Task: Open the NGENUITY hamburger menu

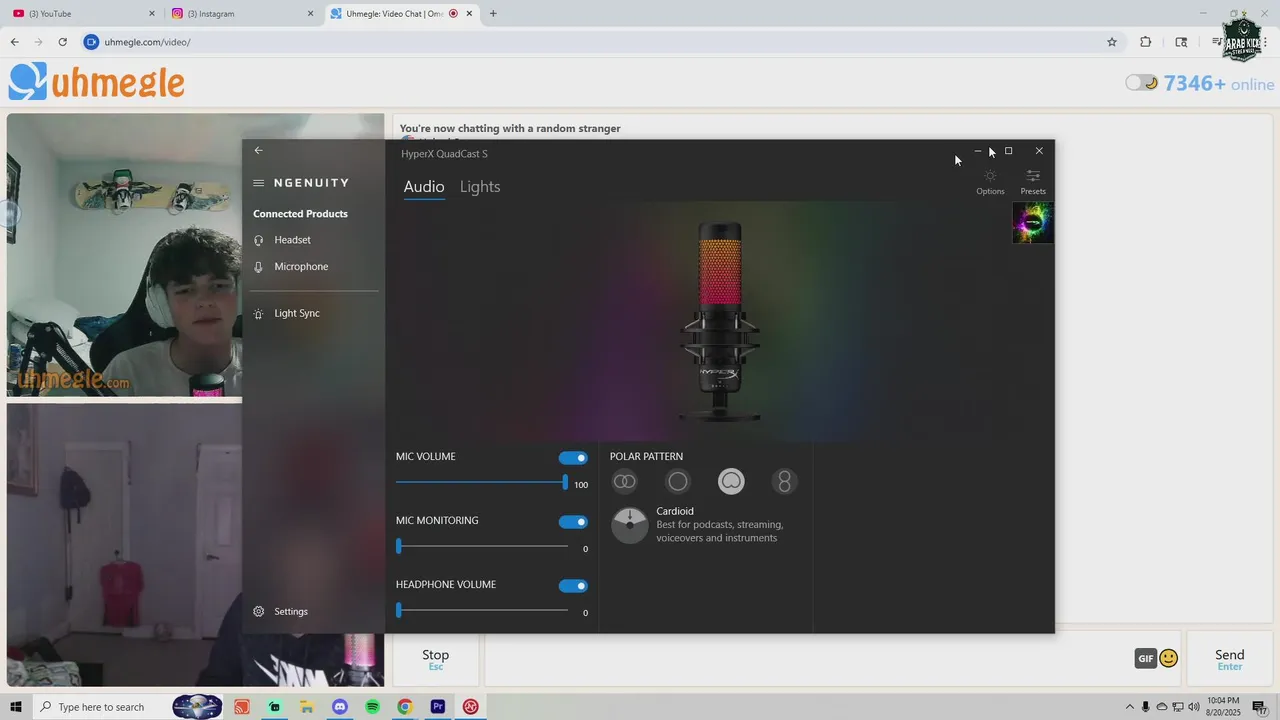Action: pos(259,183)
